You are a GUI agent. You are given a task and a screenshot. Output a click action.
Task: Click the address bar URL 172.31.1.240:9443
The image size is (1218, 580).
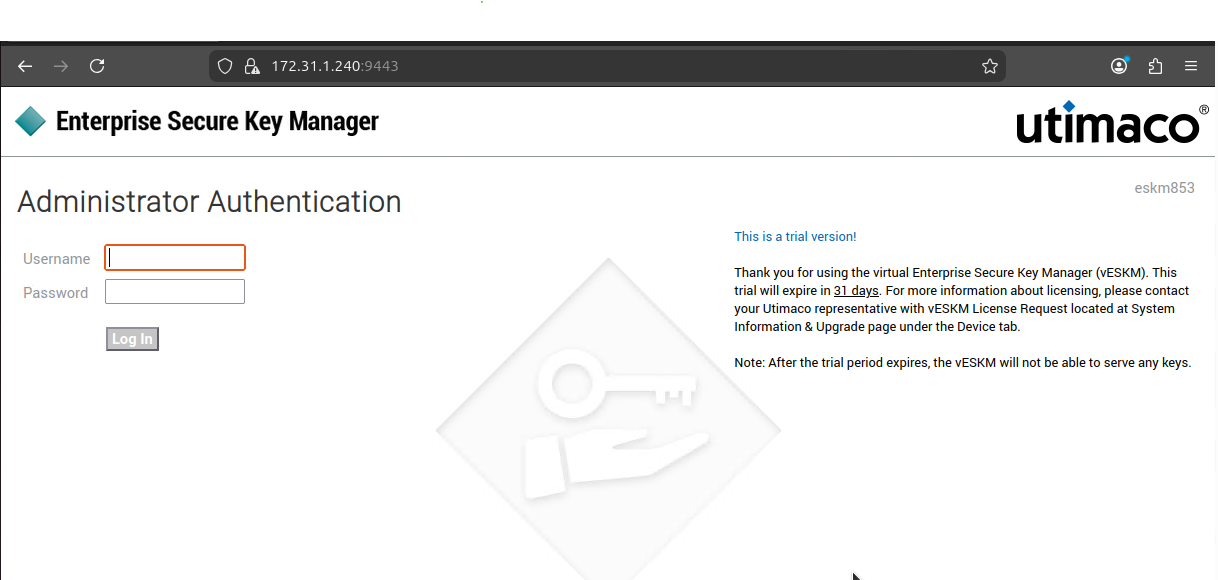point(335,66)
